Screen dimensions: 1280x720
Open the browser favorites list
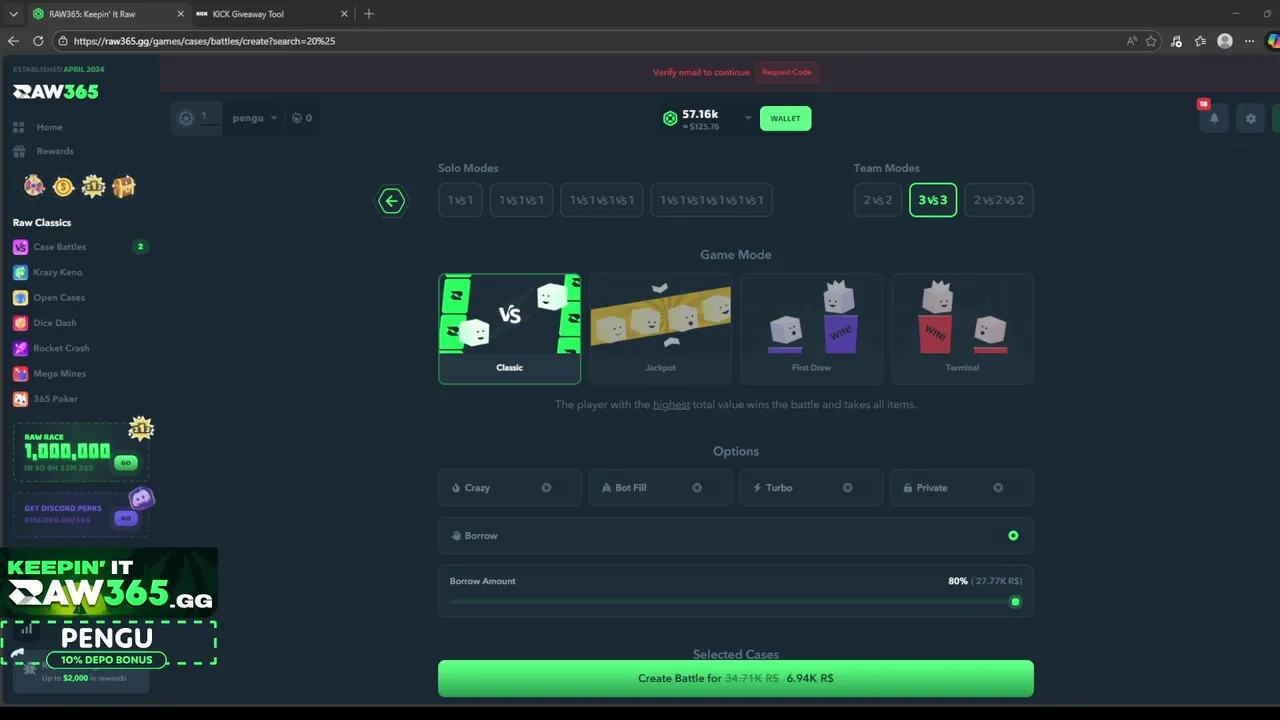pos(1200,41)
